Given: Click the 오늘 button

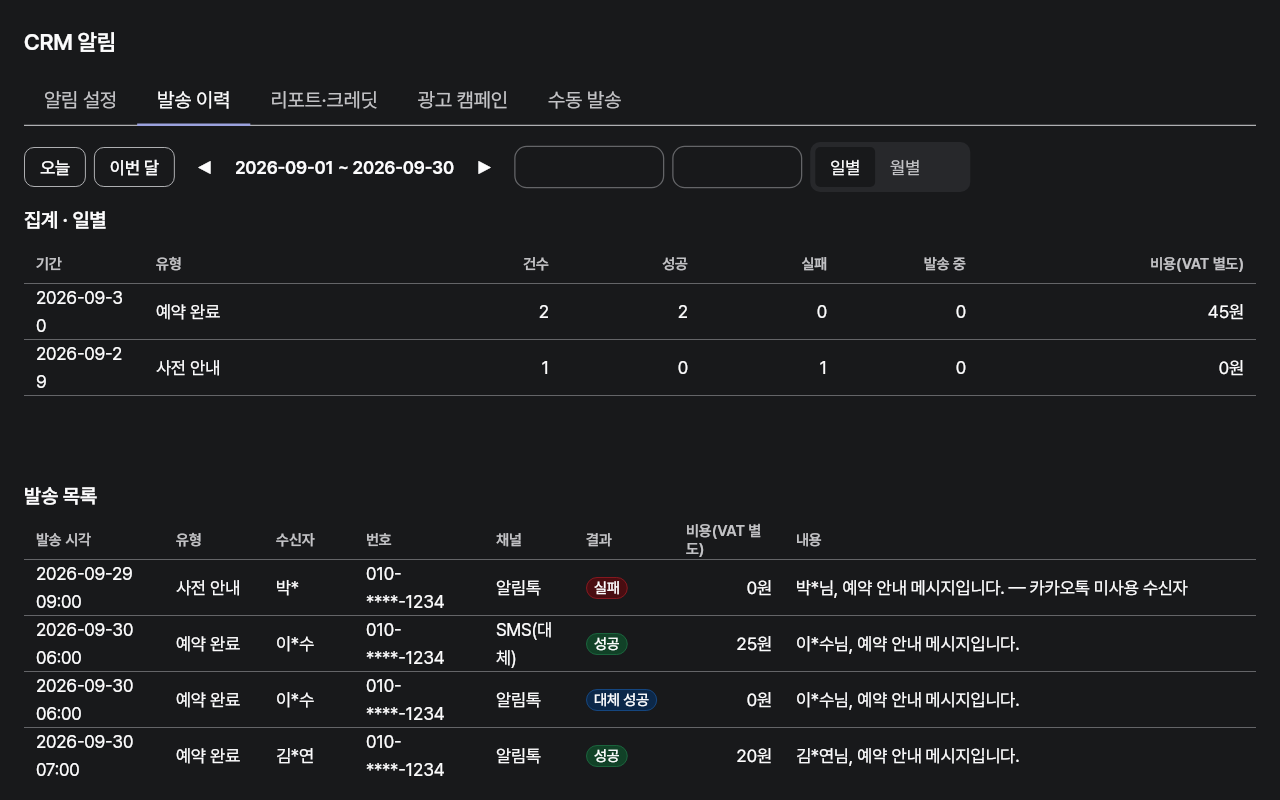Looking at the screenshot, I should (x=55, y=167).
